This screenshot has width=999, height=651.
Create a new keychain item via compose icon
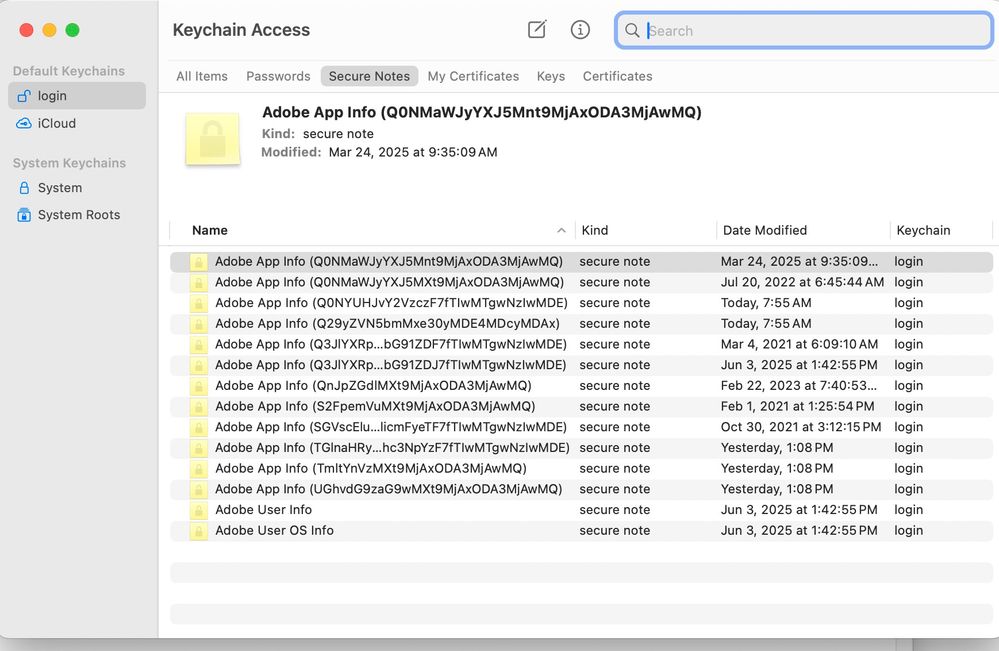[x=537, y=29]
